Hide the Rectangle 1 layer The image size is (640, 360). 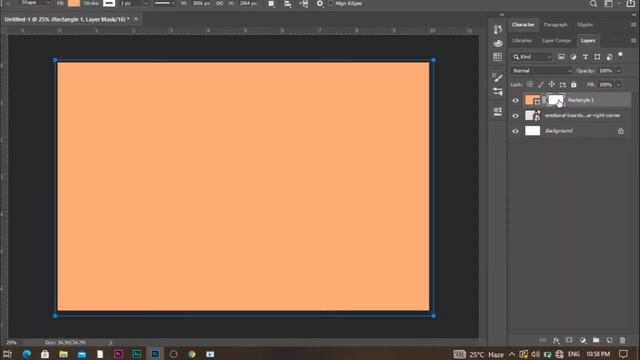click(516, 100)
